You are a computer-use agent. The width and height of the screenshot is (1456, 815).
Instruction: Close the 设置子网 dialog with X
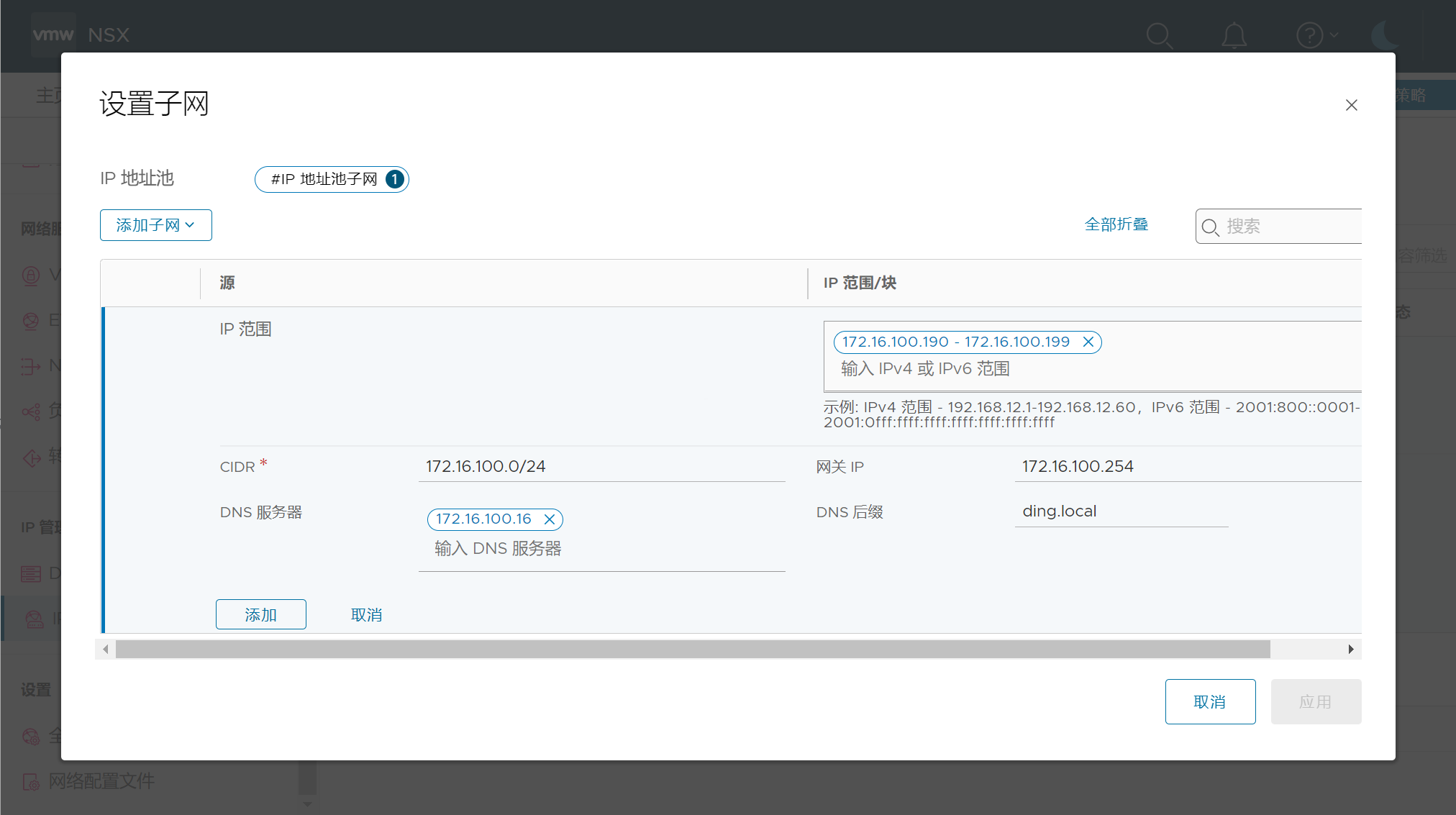1351,105
